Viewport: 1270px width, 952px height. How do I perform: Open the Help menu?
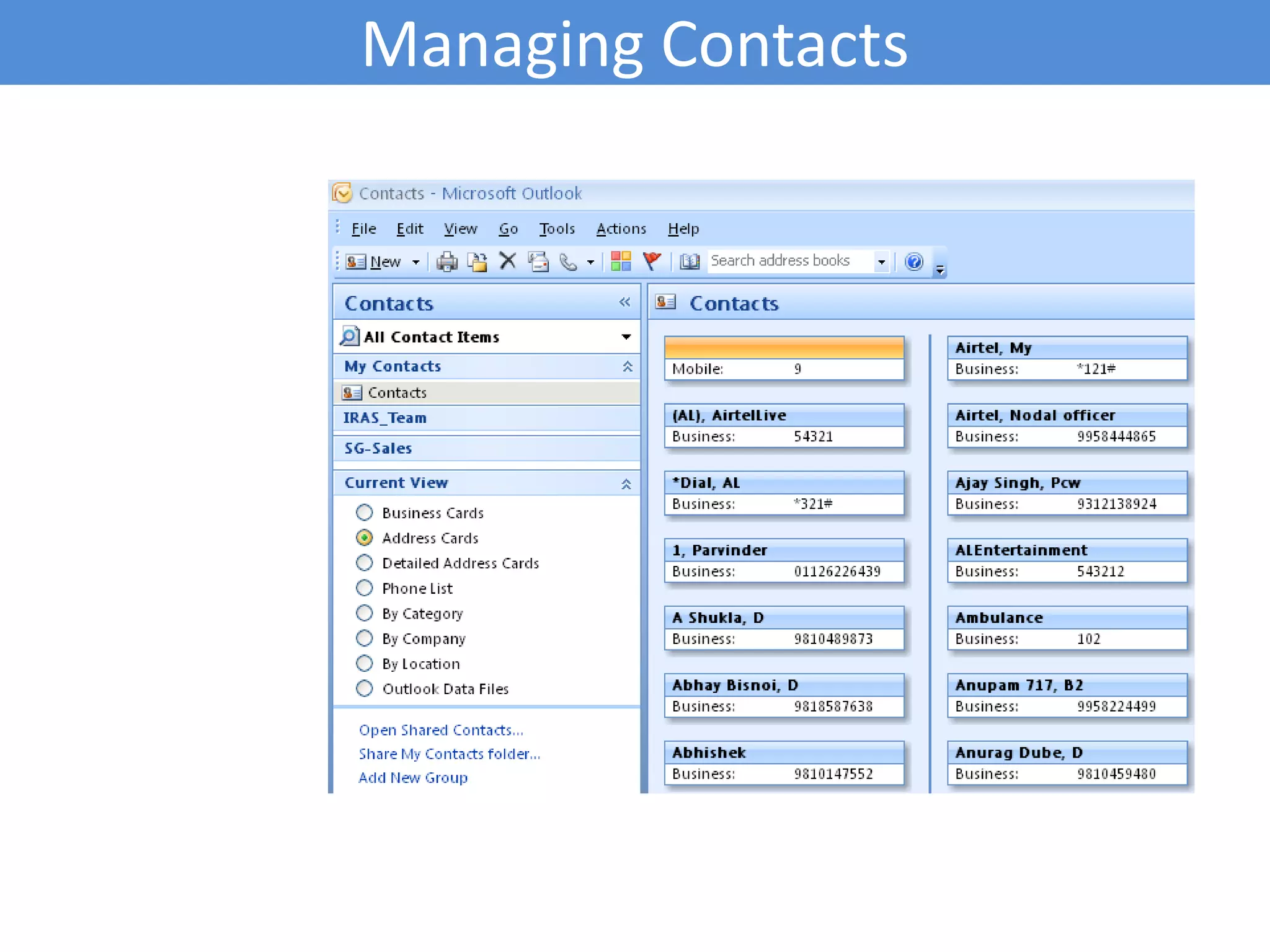(683, 229)
